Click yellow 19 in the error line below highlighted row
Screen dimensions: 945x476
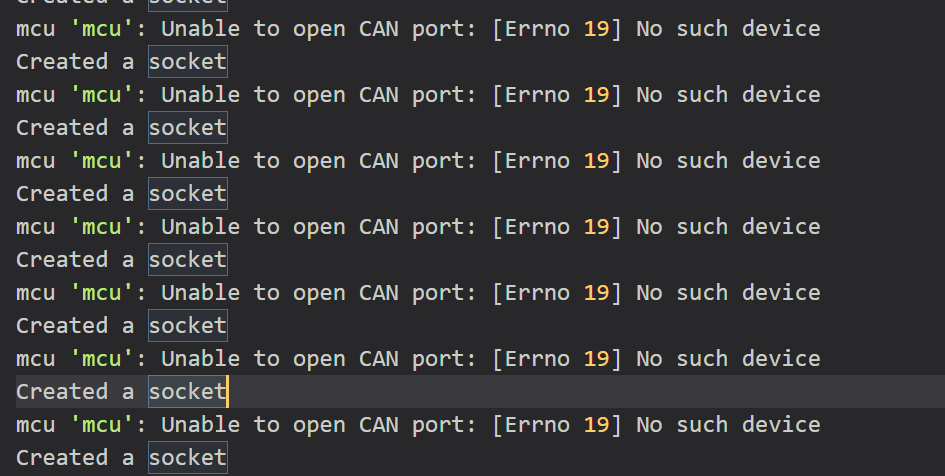(597, 425)
